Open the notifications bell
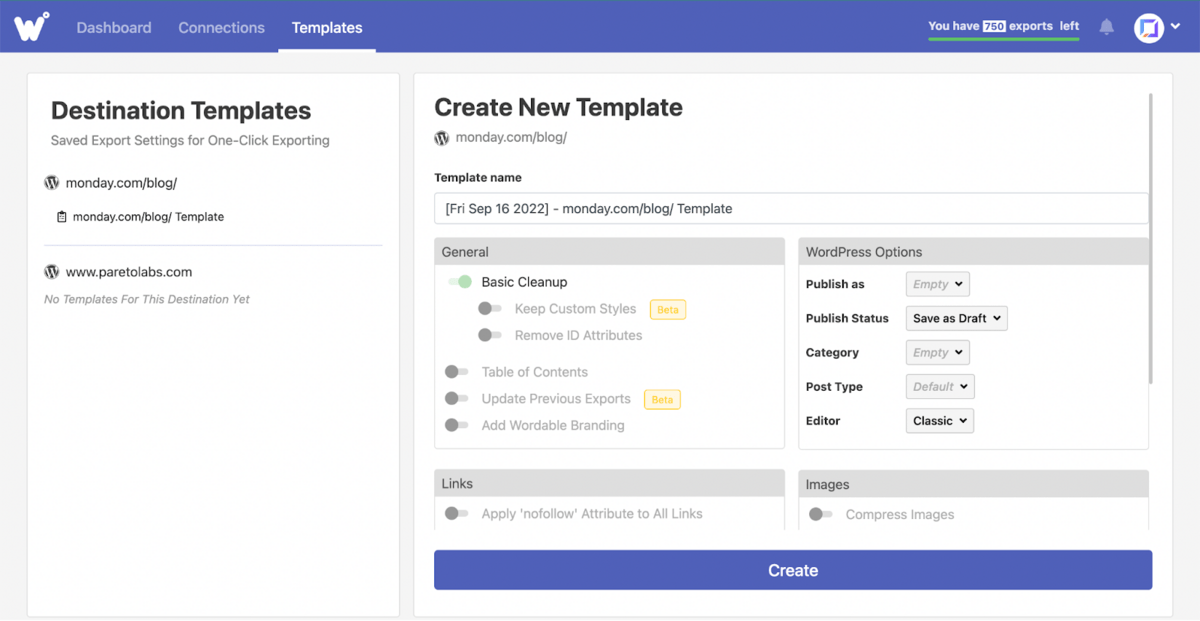The image size is (1200, 621). pos(1106,27)
